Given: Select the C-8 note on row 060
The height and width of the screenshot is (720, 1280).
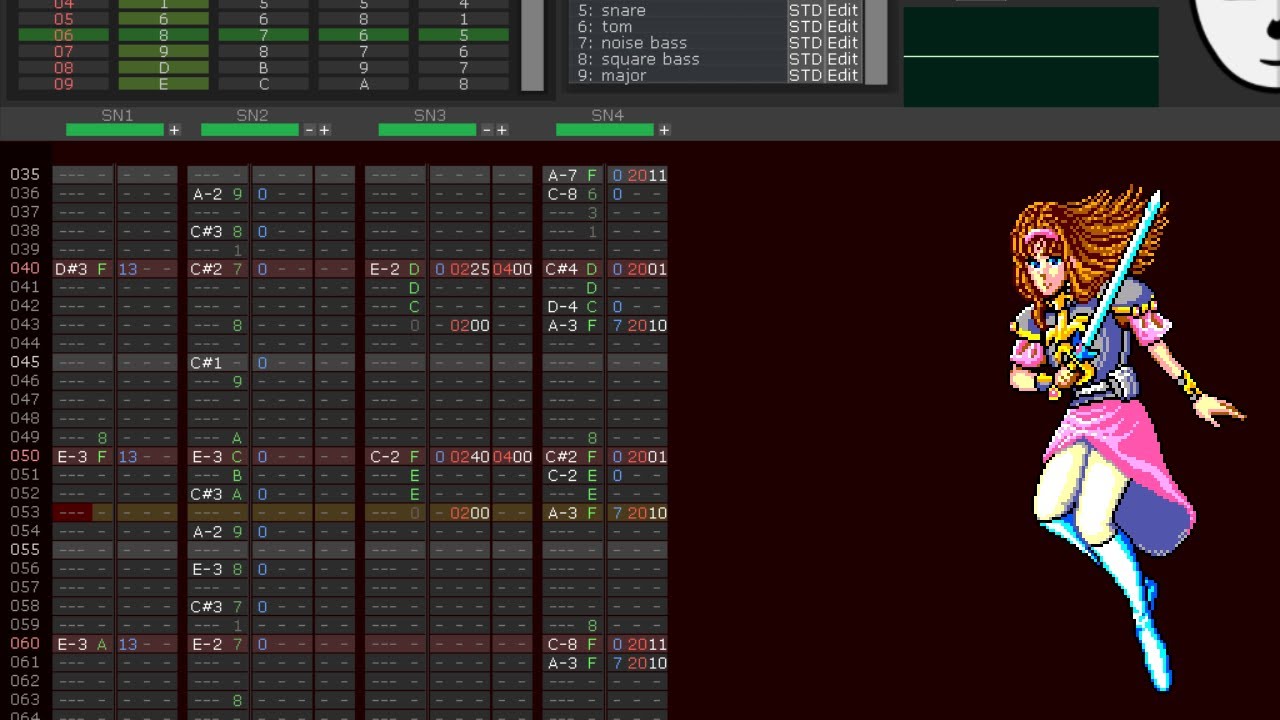Looking at the screenshot, I should 563,644.
